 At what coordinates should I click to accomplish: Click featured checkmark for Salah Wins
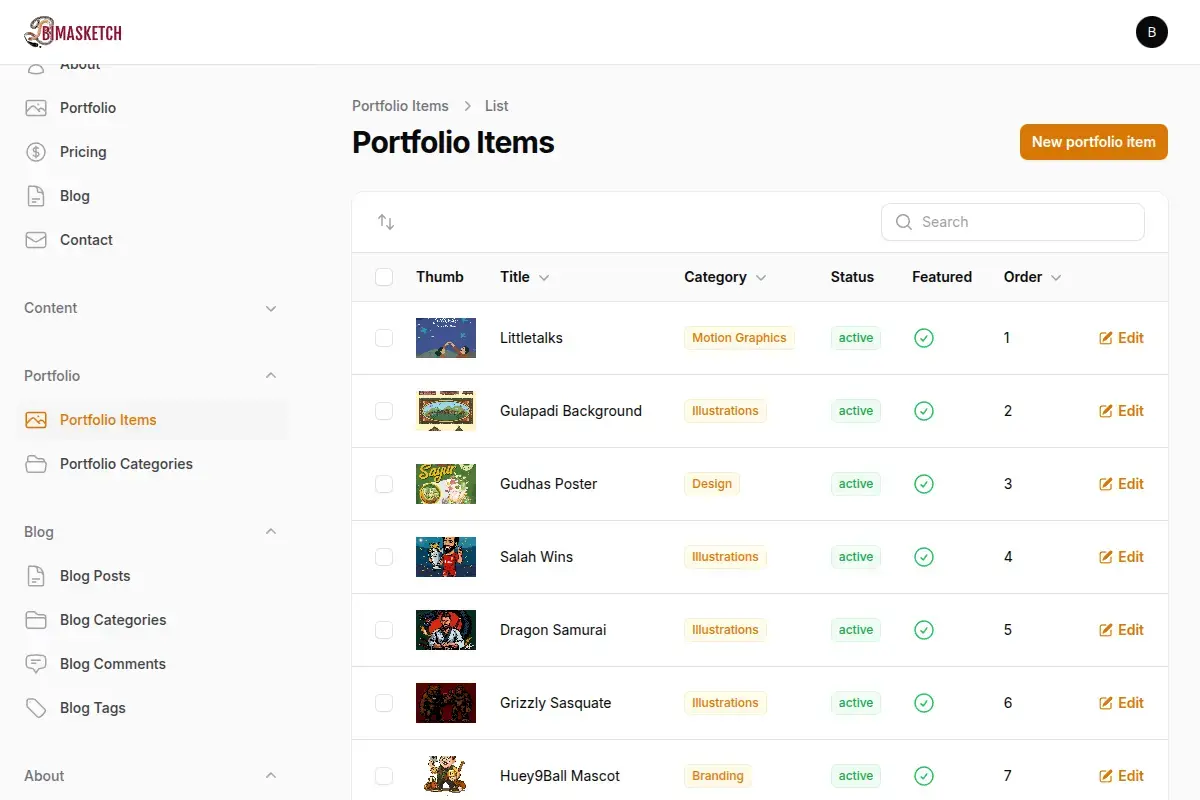point(924,557)
